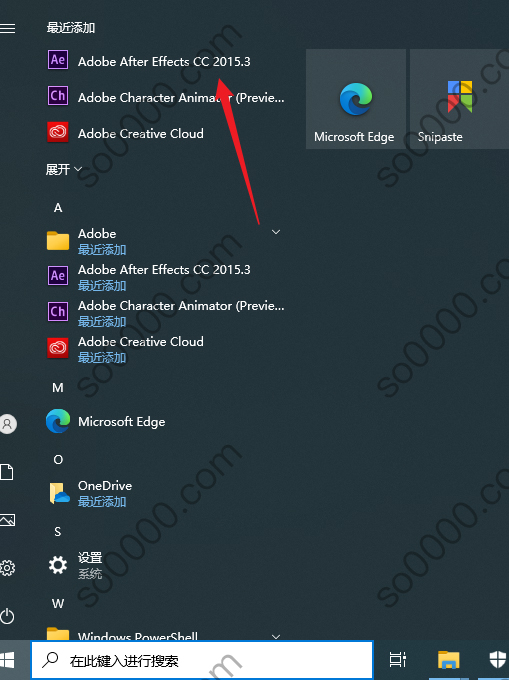Open the Pictures icon in left sidebar
The width and height of the screenshot is (509, 680).
coord(7,520)
